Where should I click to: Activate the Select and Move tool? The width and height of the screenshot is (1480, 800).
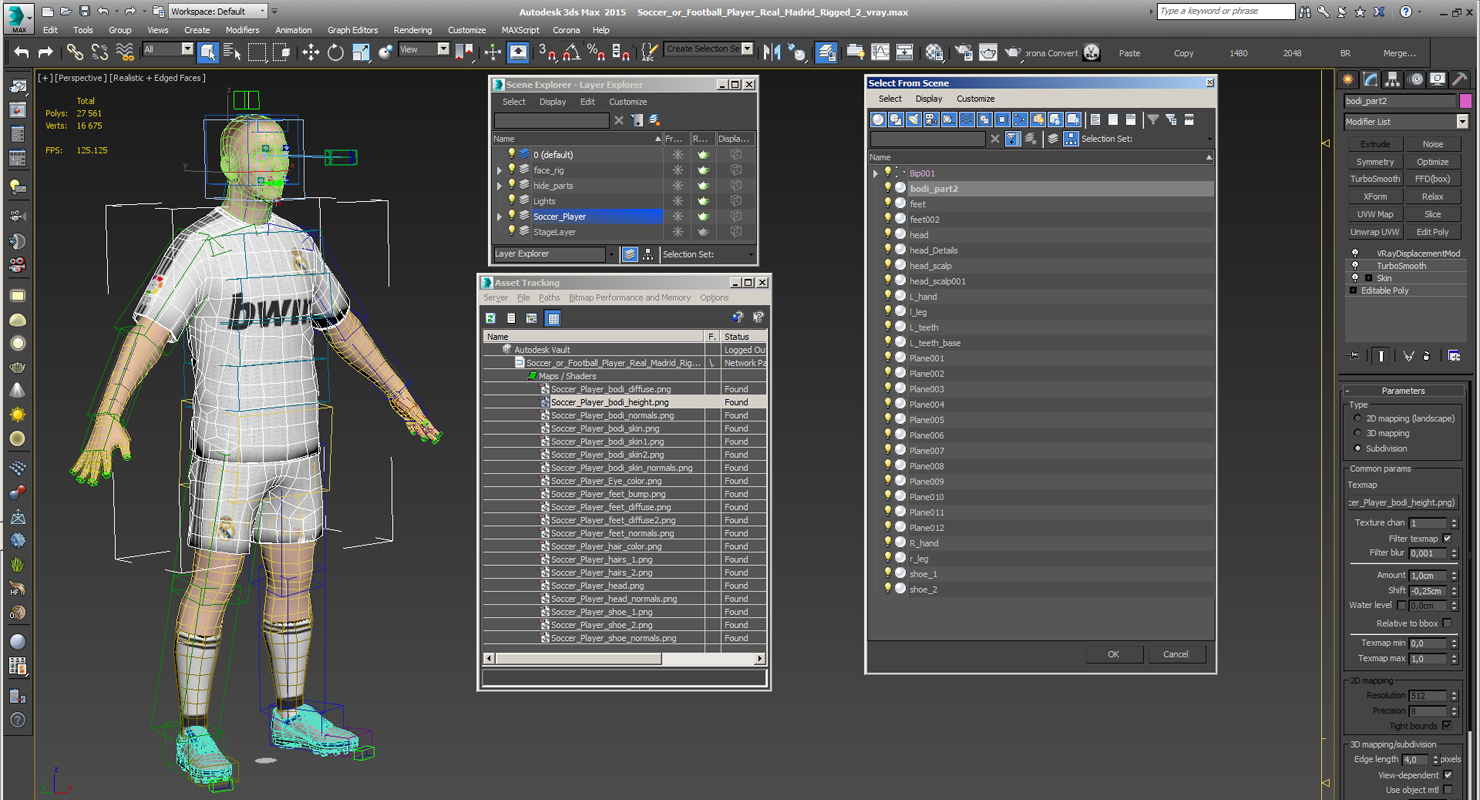[311, 52]
